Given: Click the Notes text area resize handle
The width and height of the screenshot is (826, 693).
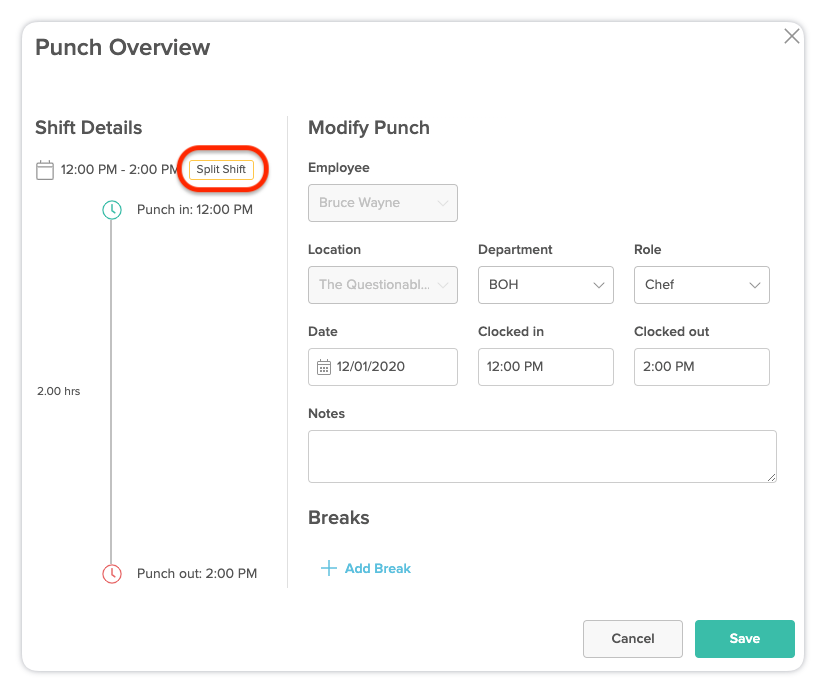Looking at the screenshot, I should tap(771, 478).
